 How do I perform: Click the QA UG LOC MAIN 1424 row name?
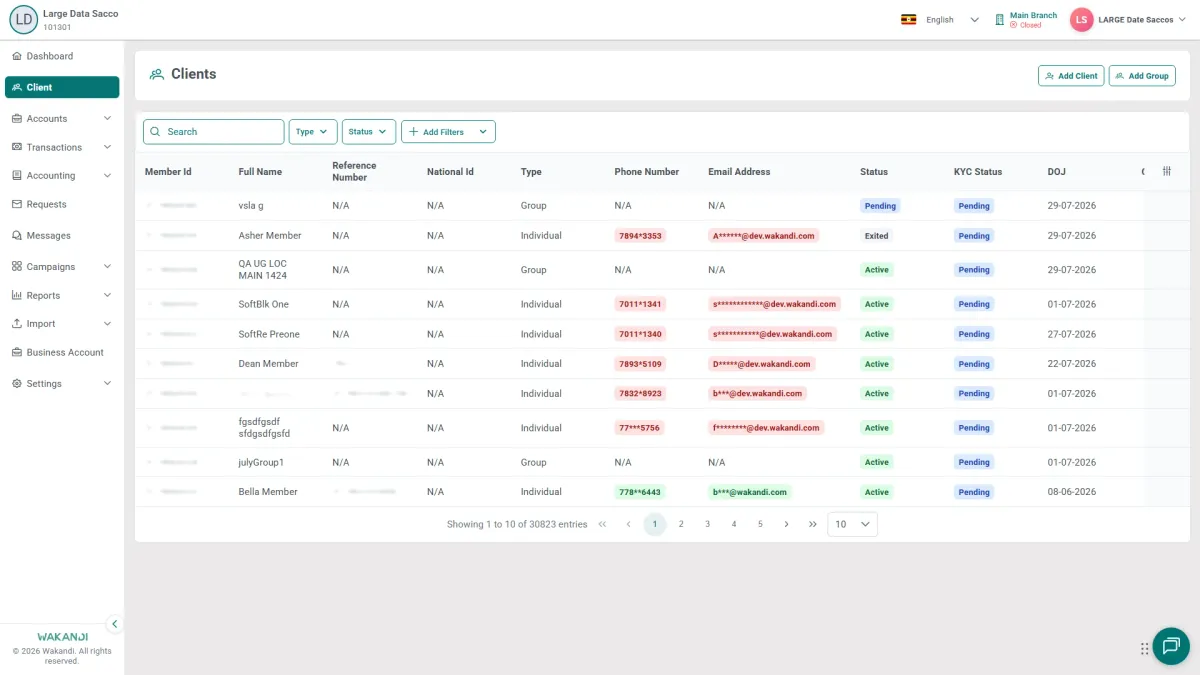(263, 270)
